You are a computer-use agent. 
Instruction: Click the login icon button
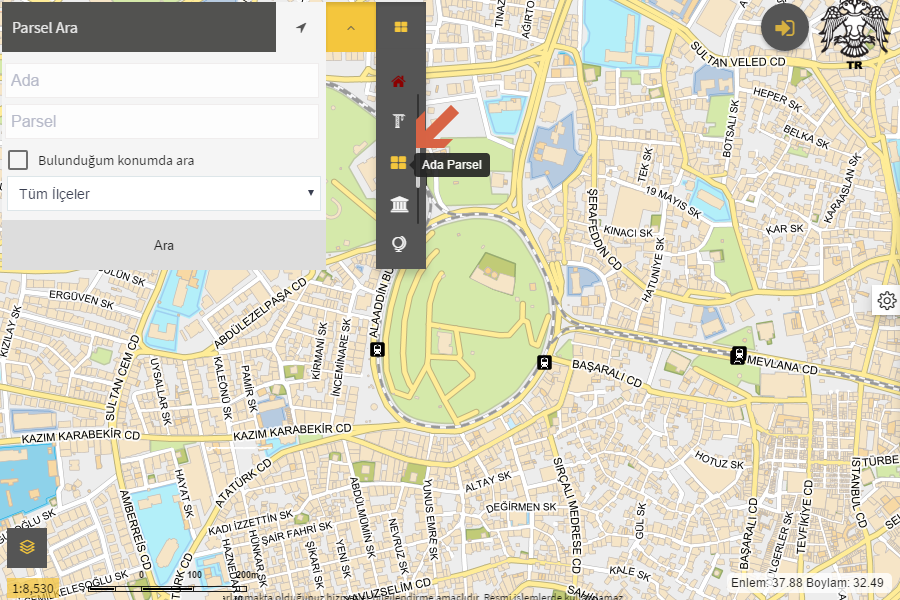(x=785, y=28)
